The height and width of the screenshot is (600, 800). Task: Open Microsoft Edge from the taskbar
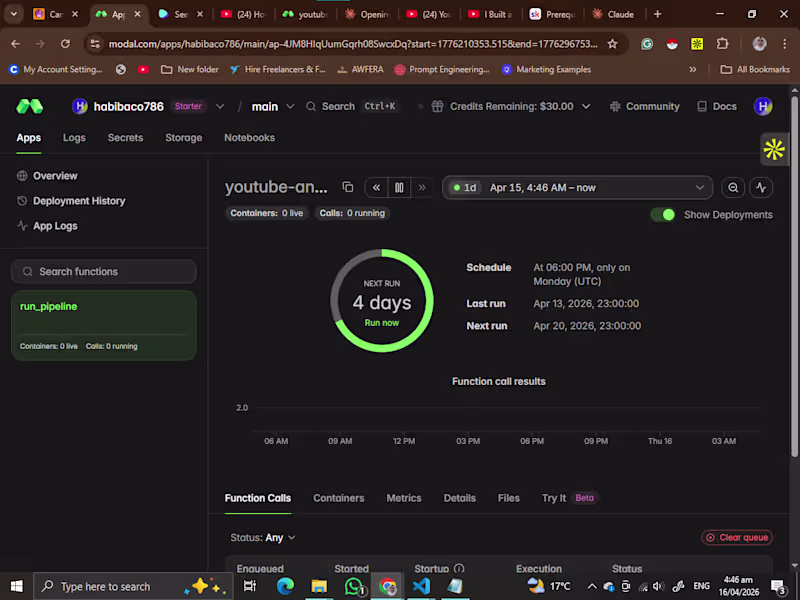tap(285, 586)
